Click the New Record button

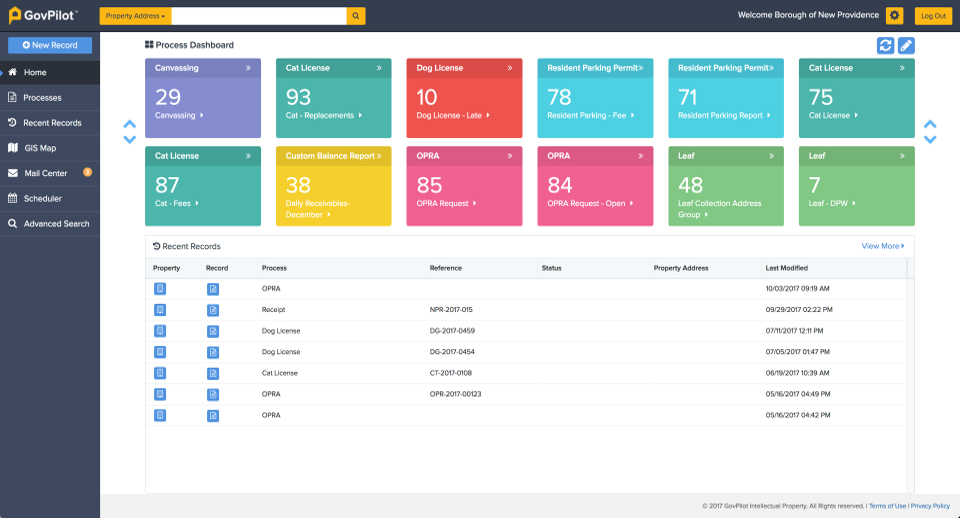pyautogui.click(x=50, y=45)
